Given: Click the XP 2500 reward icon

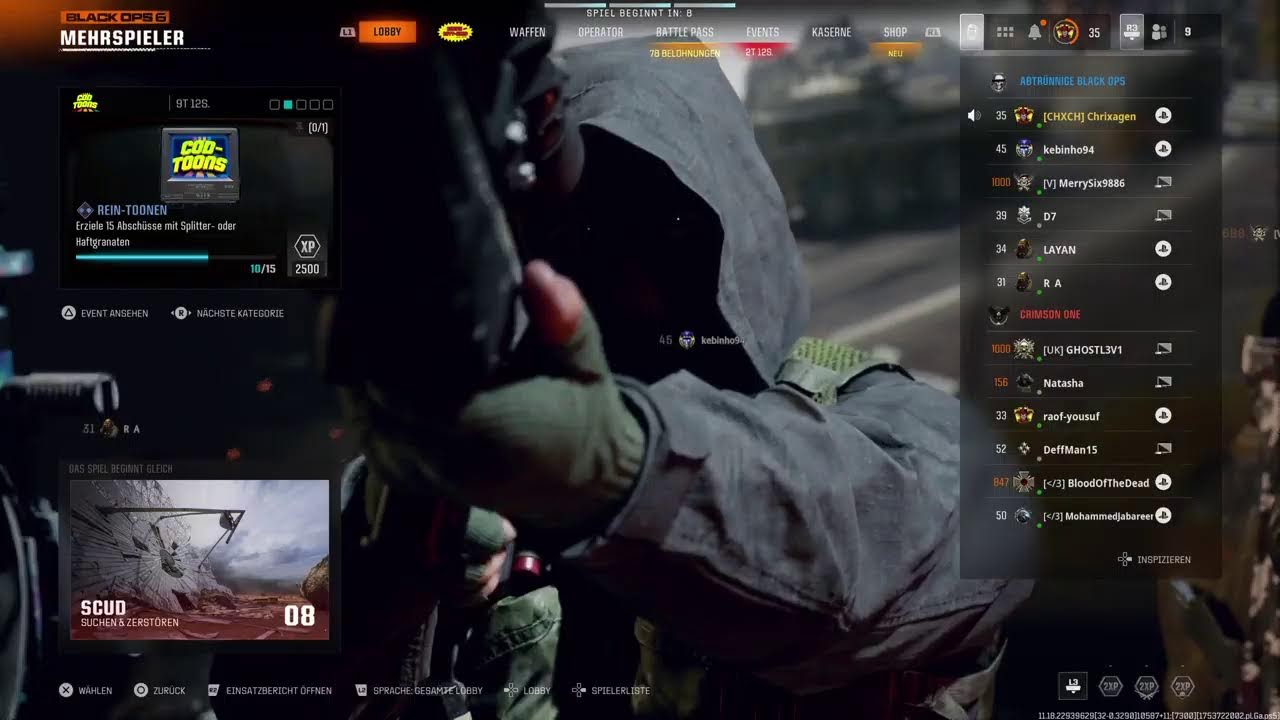Looking at the screenshot, I should [x=307, y=254].
